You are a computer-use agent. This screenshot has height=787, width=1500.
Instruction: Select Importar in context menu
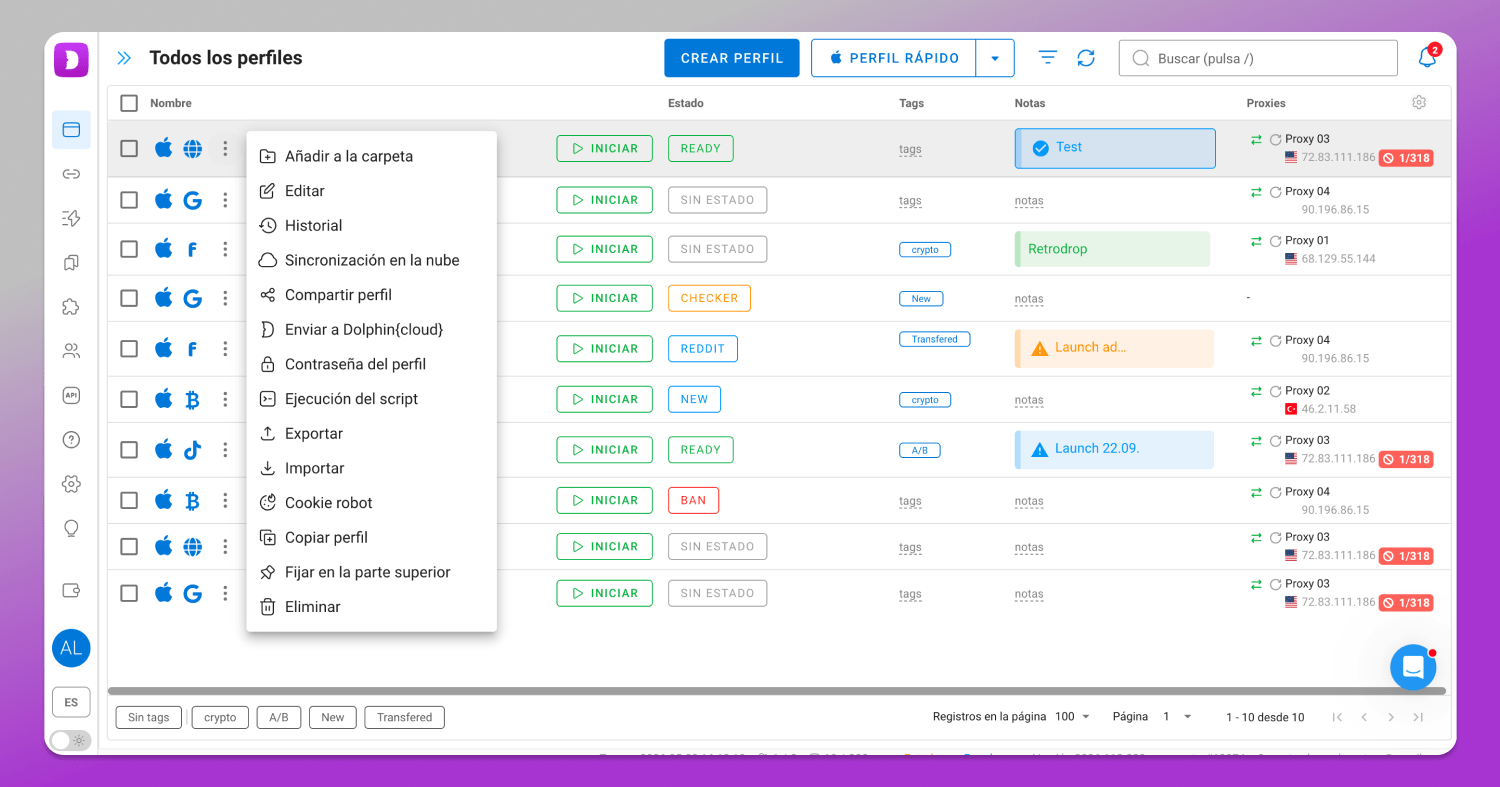pyautogui.click(x=371, y=468)
